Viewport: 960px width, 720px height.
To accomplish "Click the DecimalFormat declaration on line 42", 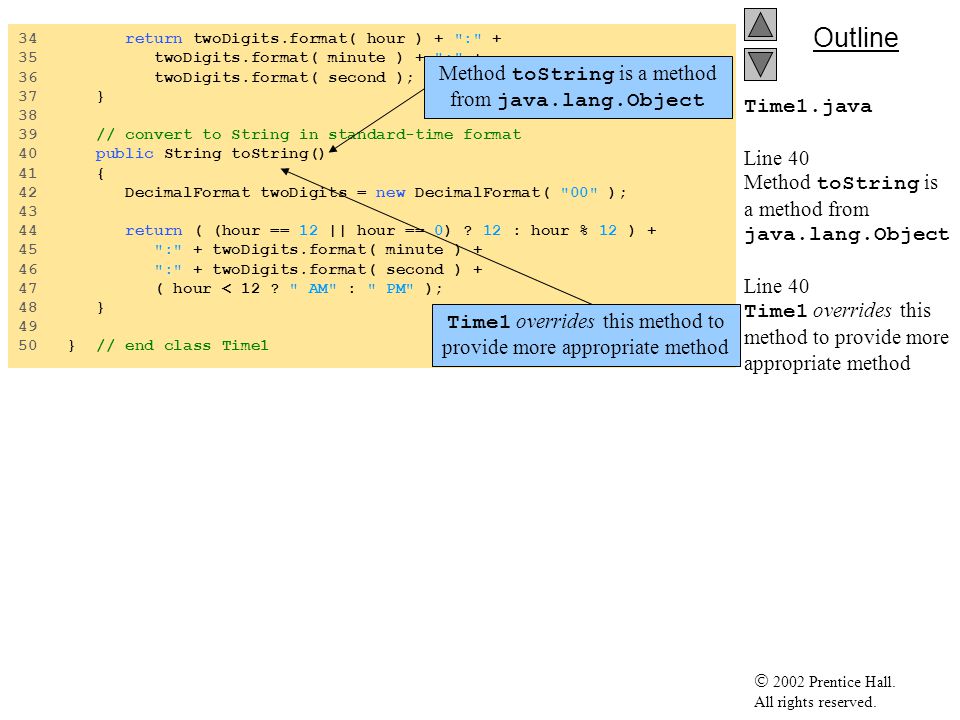I will [x=375, y=193].
